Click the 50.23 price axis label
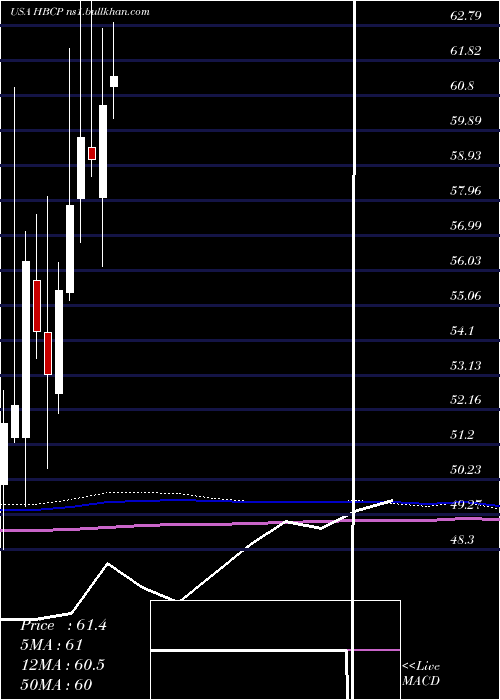 pos(466,470)
